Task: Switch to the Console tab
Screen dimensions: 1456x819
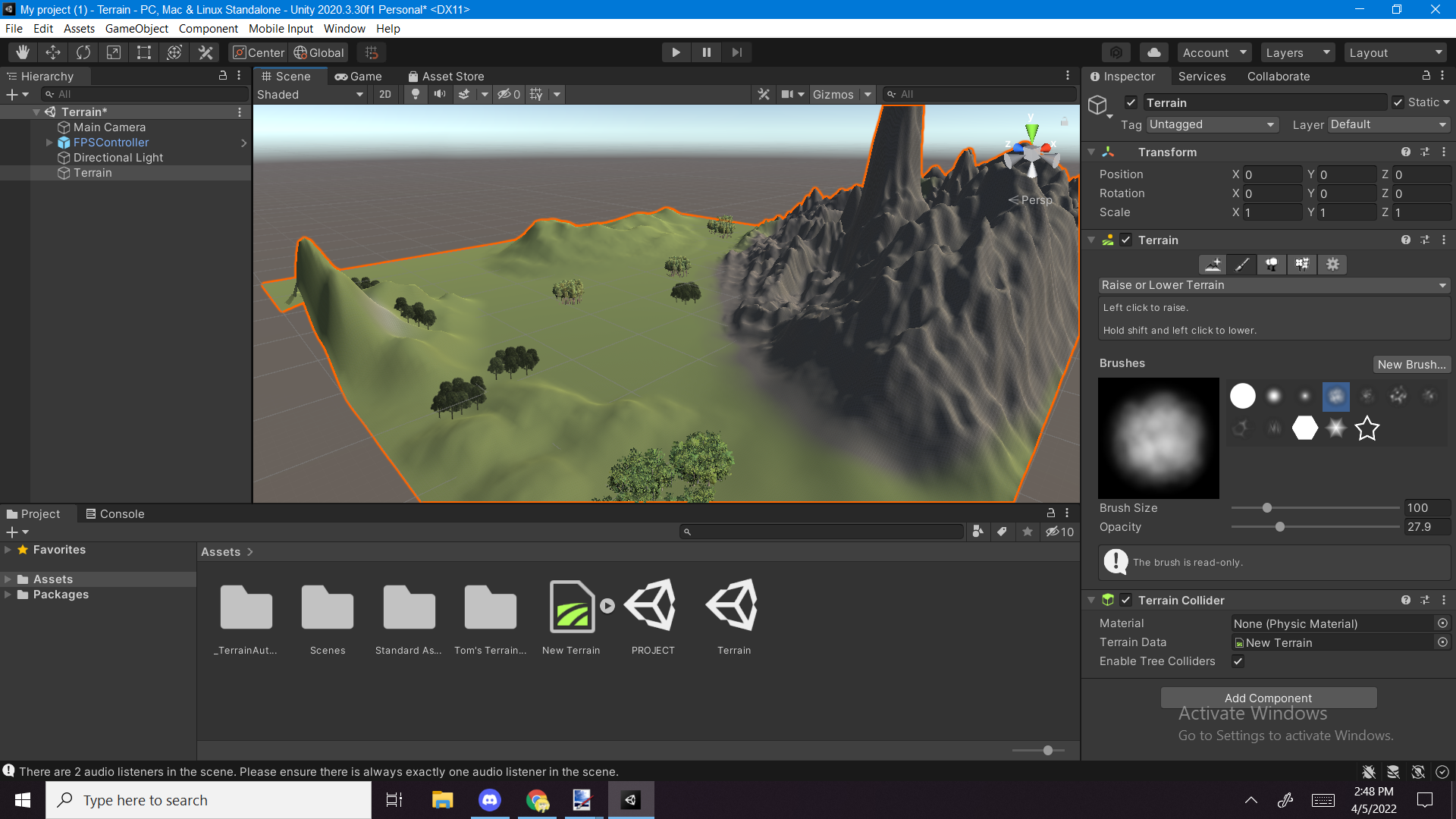Action: (x=115, y=514)
